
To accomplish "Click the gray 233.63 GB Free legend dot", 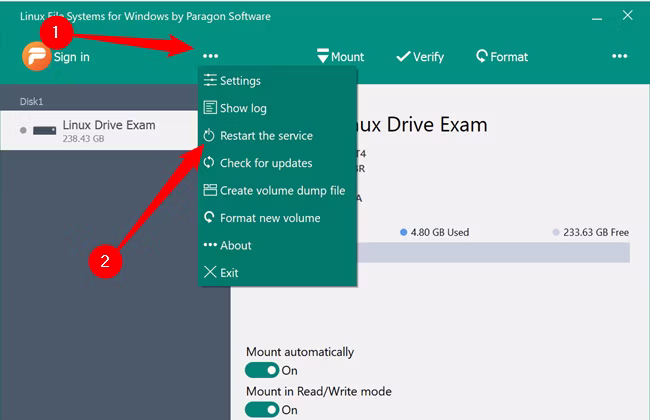I will click(x=556, y=232).
